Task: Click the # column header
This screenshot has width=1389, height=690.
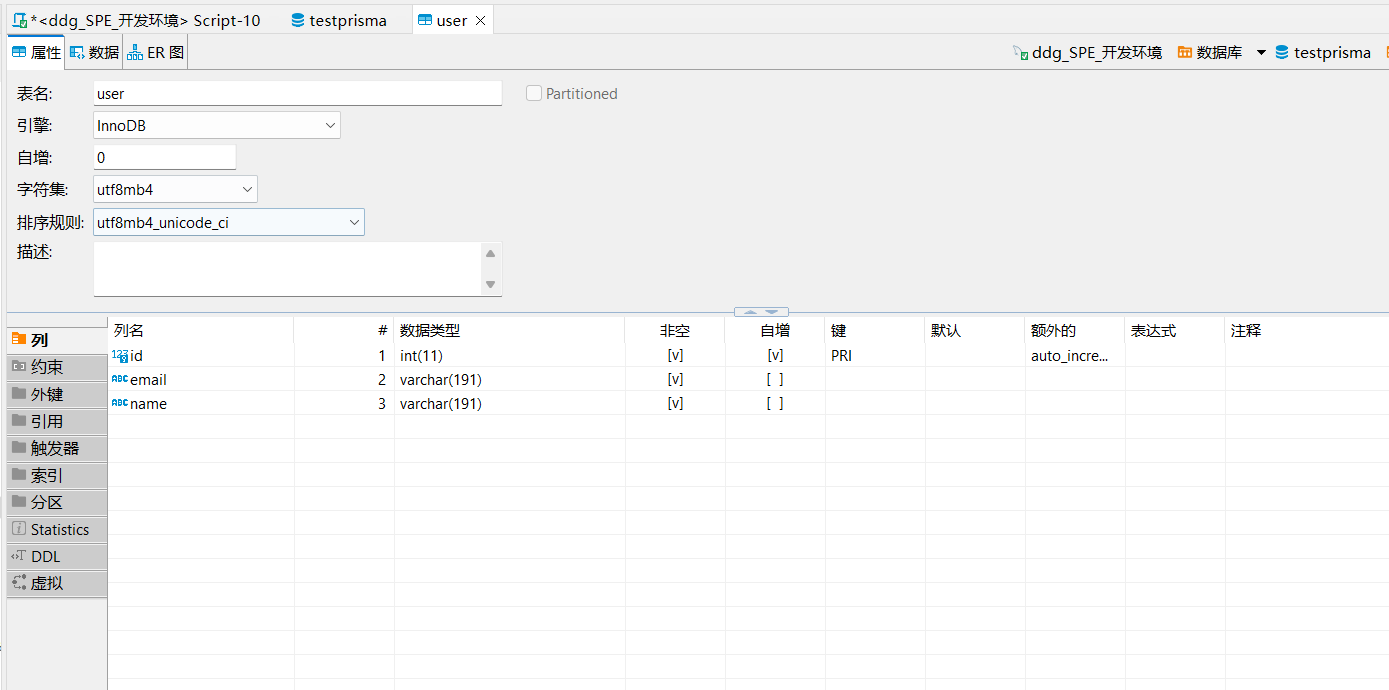Action: tap(344, 330)
